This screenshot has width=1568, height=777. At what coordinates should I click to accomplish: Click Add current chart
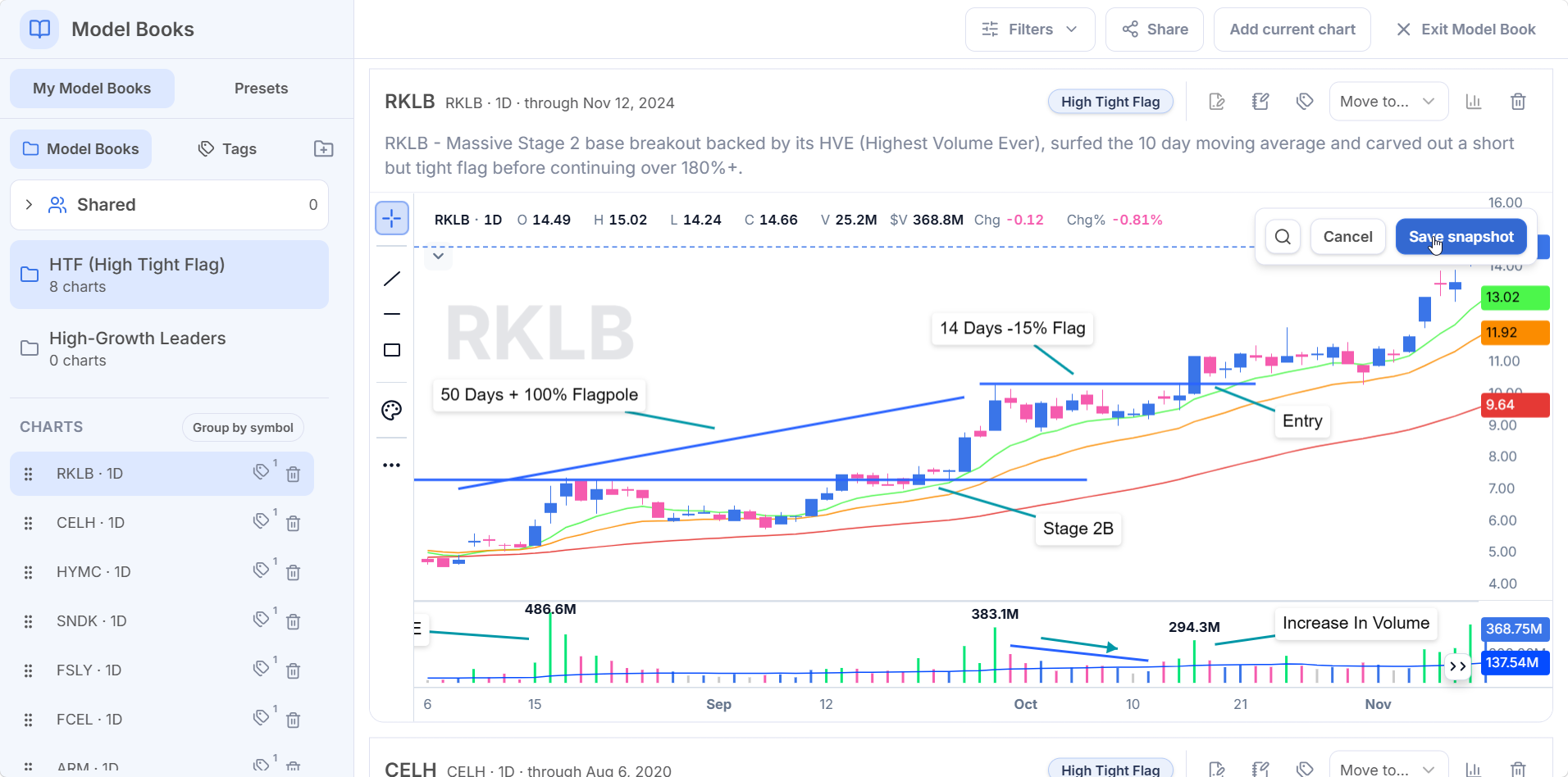point(1292,30)
